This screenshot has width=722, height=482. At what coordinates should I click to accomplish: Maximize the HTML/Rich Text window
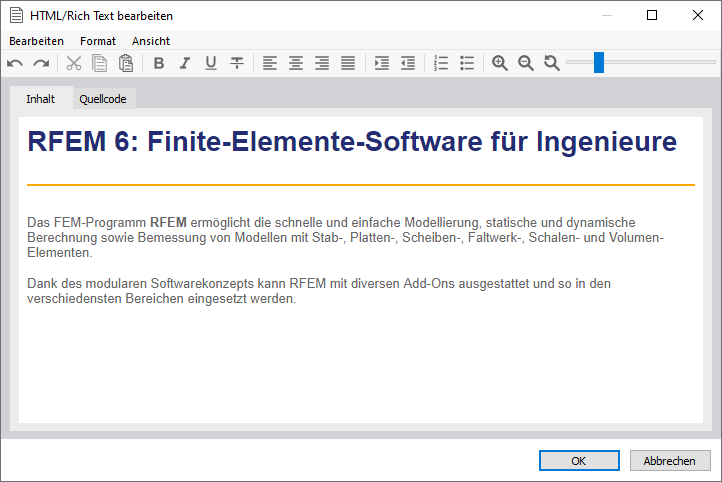(x=652, y=15)
